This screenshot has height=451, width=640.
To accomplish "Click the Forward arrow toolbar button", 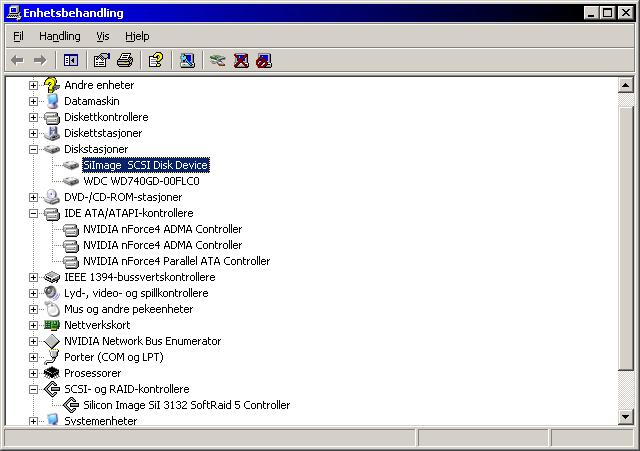I will coord(40,60).
